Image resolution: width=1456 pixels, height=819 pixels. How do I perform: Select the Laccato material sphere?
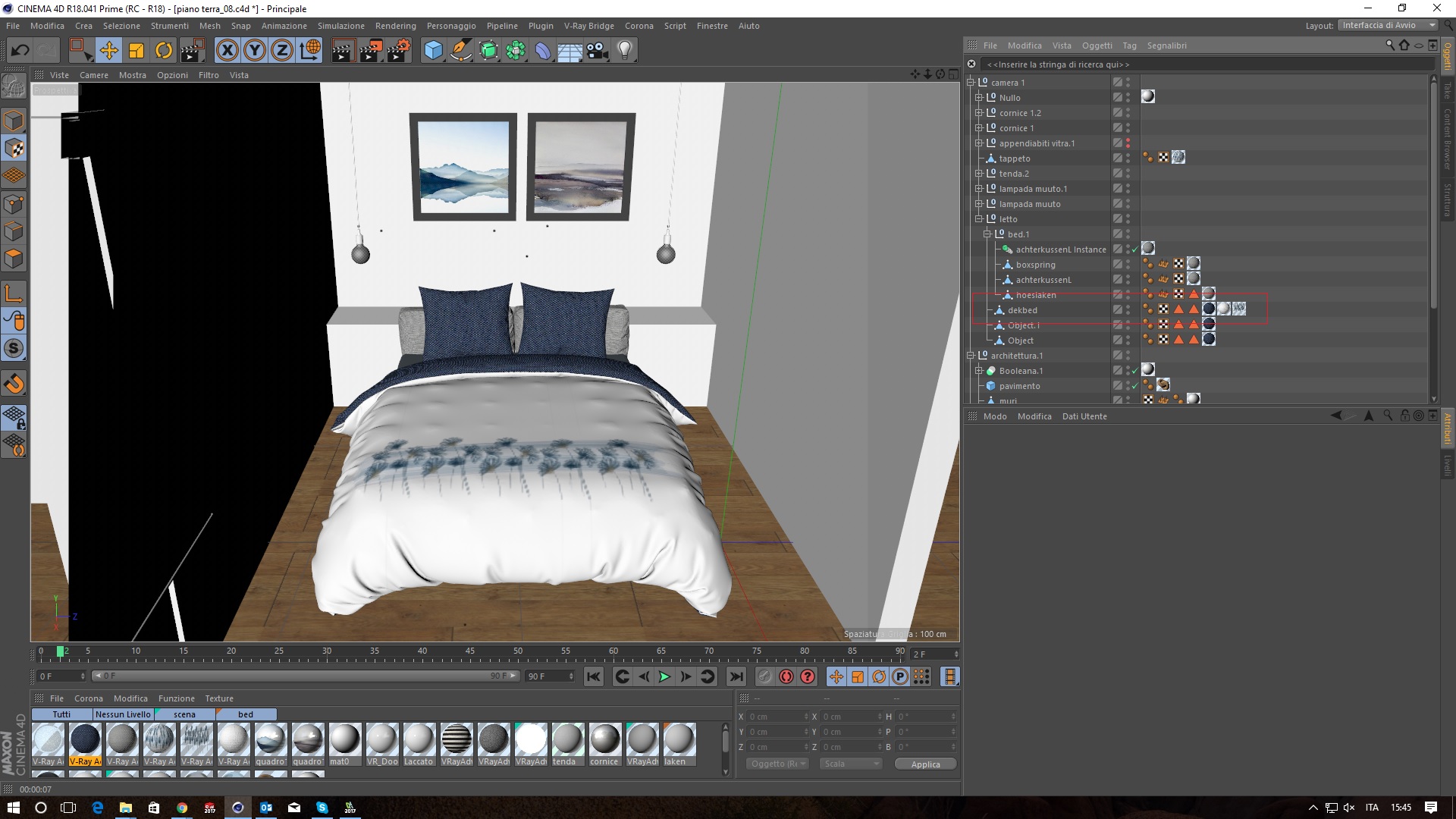click(x=419, y=740)
